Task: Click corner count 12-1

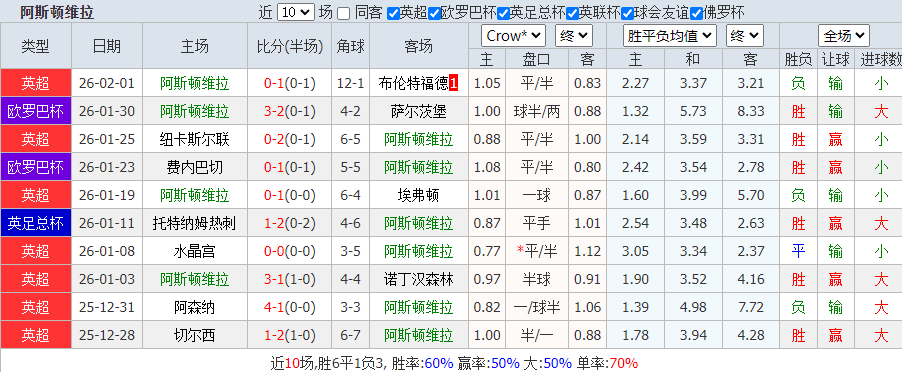Action: (x=350, y=84)
